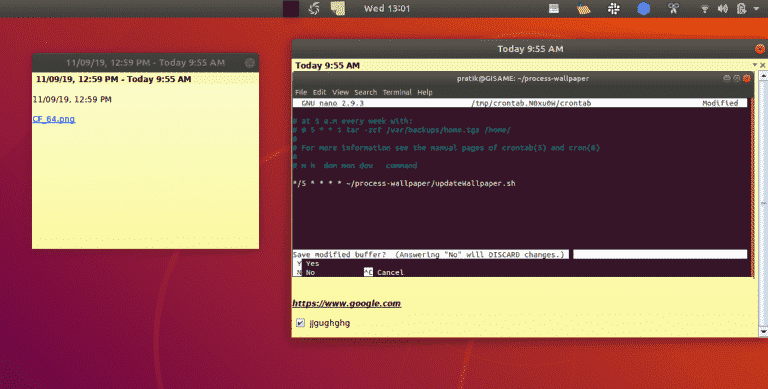768x389 pixels.
Task: Expand the system menu arrow in top bar
Action: (756, 9)
